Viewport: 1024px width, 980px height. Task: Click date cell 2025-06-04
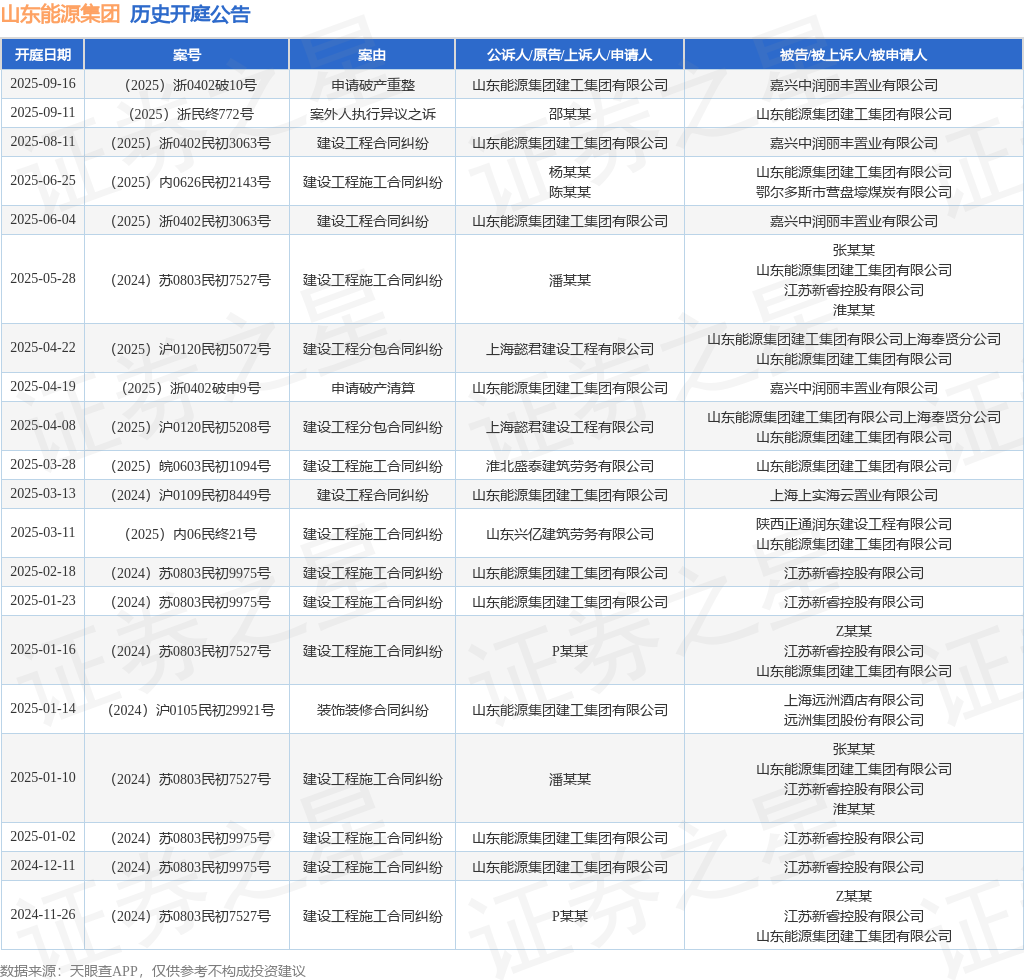click(42, 219)
